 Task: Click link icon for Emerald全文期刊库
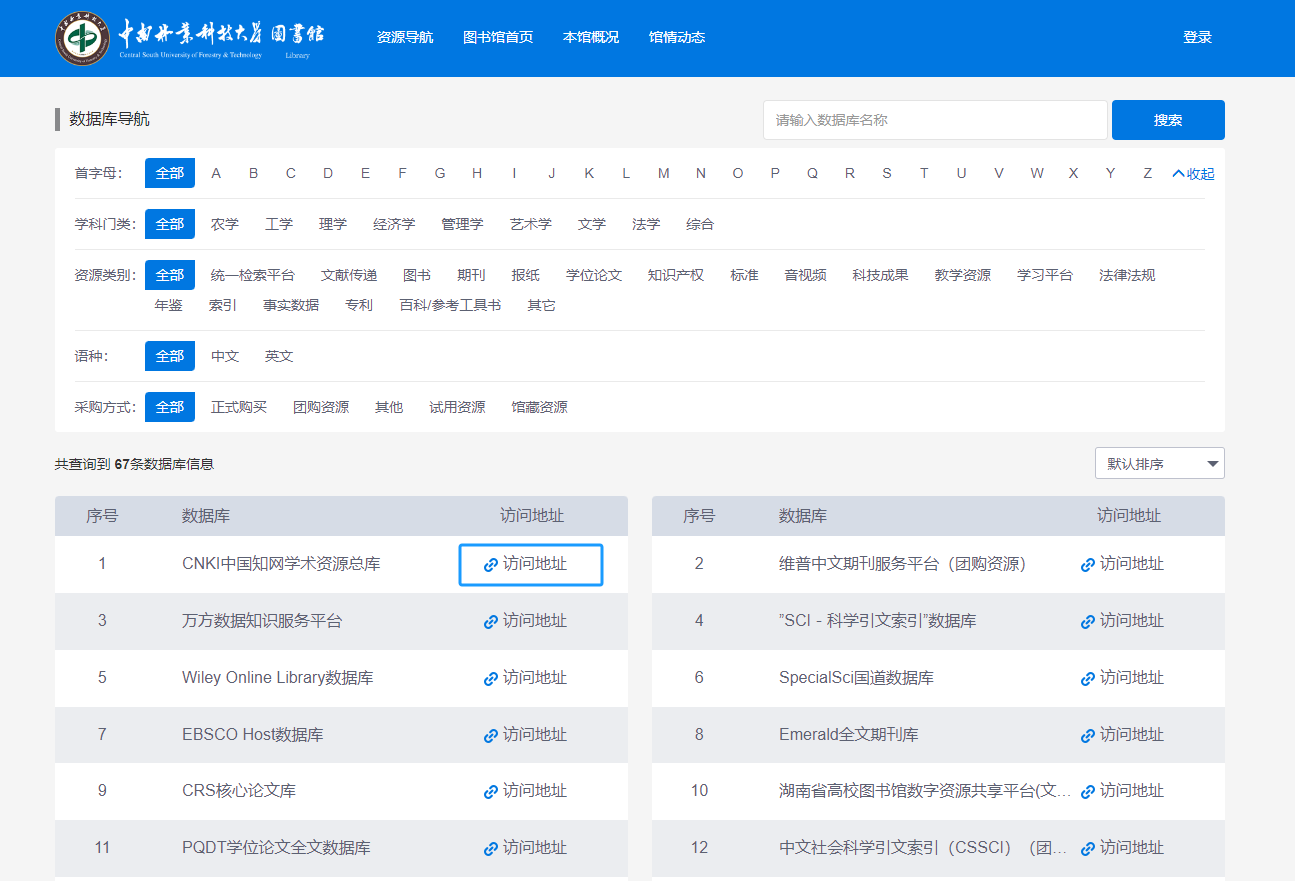(x=1087, y=736)
